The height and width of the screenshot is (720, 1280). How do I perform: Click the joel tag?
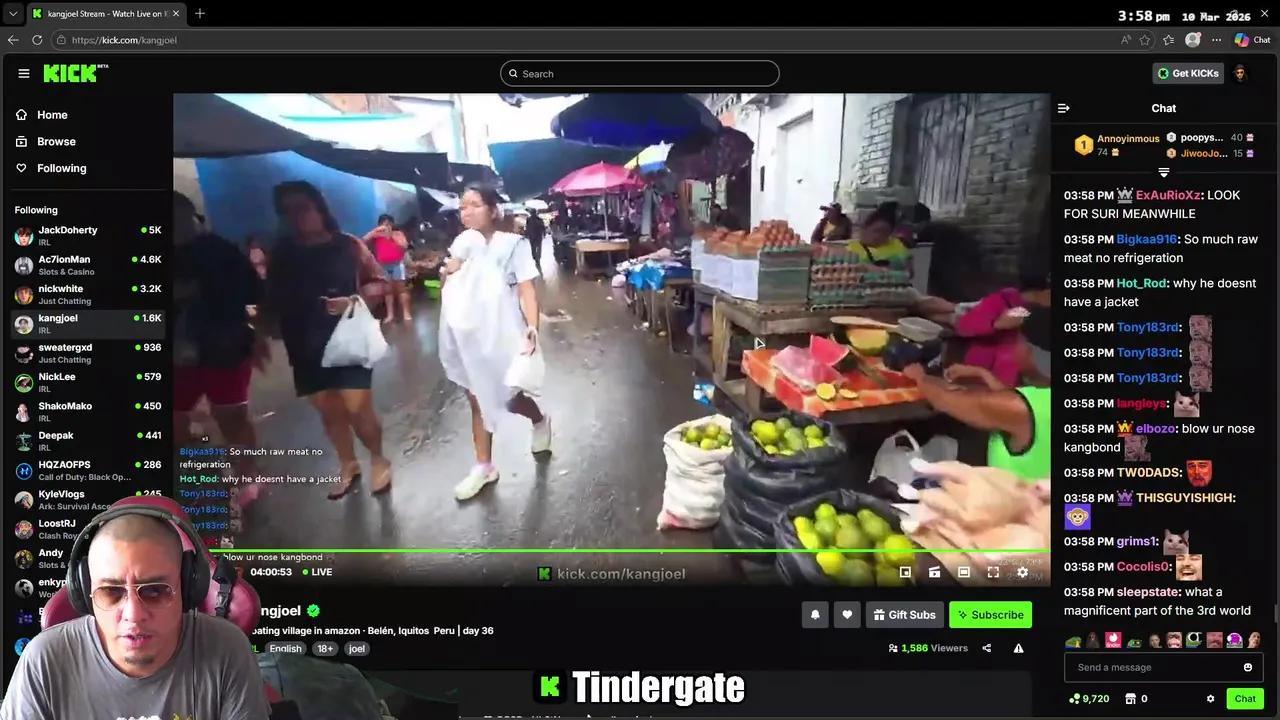[356, 649]
